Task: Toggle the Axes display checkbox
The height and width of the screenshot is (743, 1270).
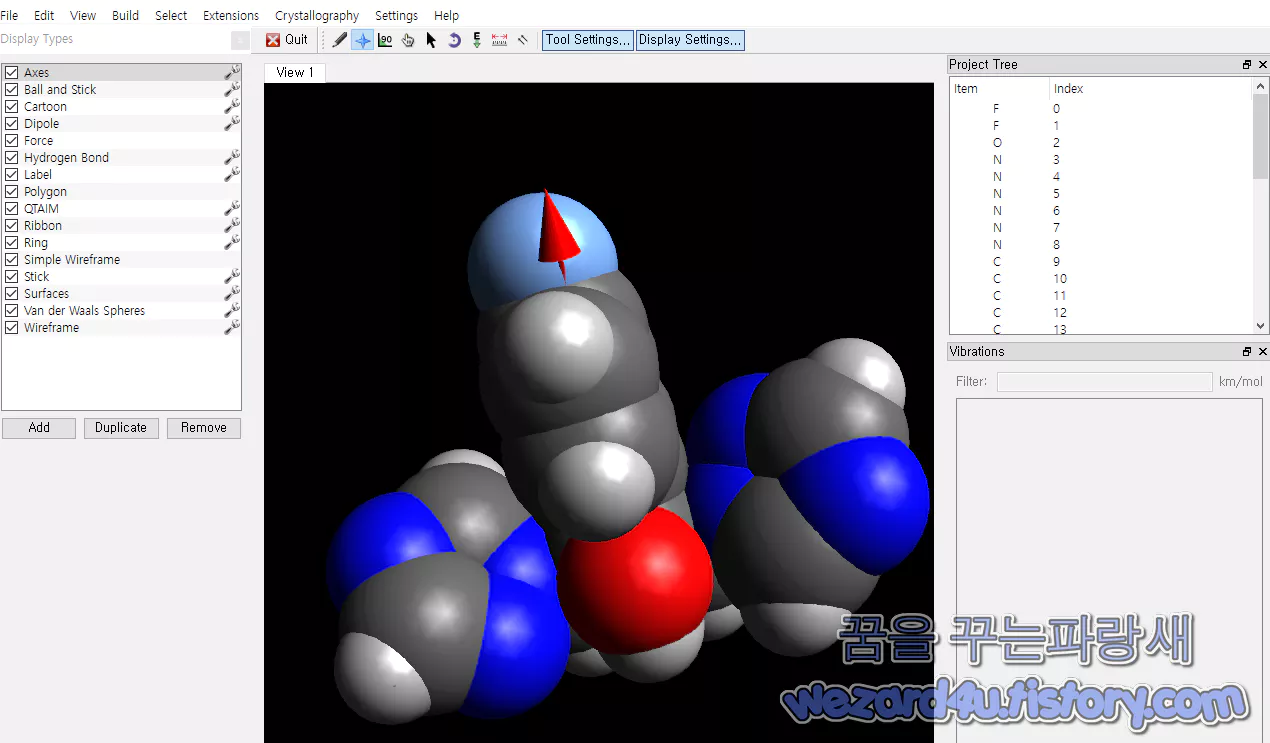Action: tap(12, 72)
